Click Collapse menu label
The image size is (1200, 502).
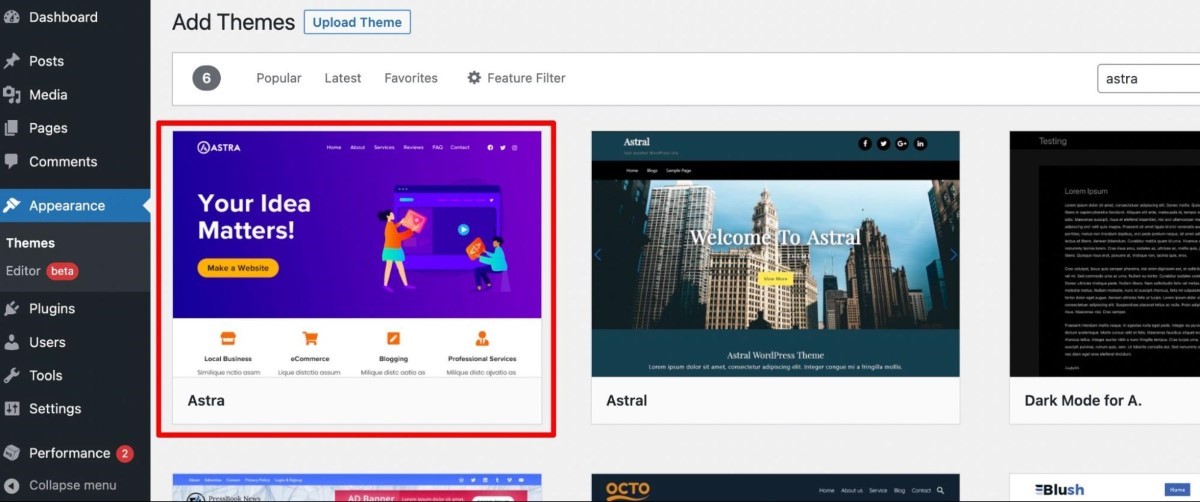(x=72, y=486)
